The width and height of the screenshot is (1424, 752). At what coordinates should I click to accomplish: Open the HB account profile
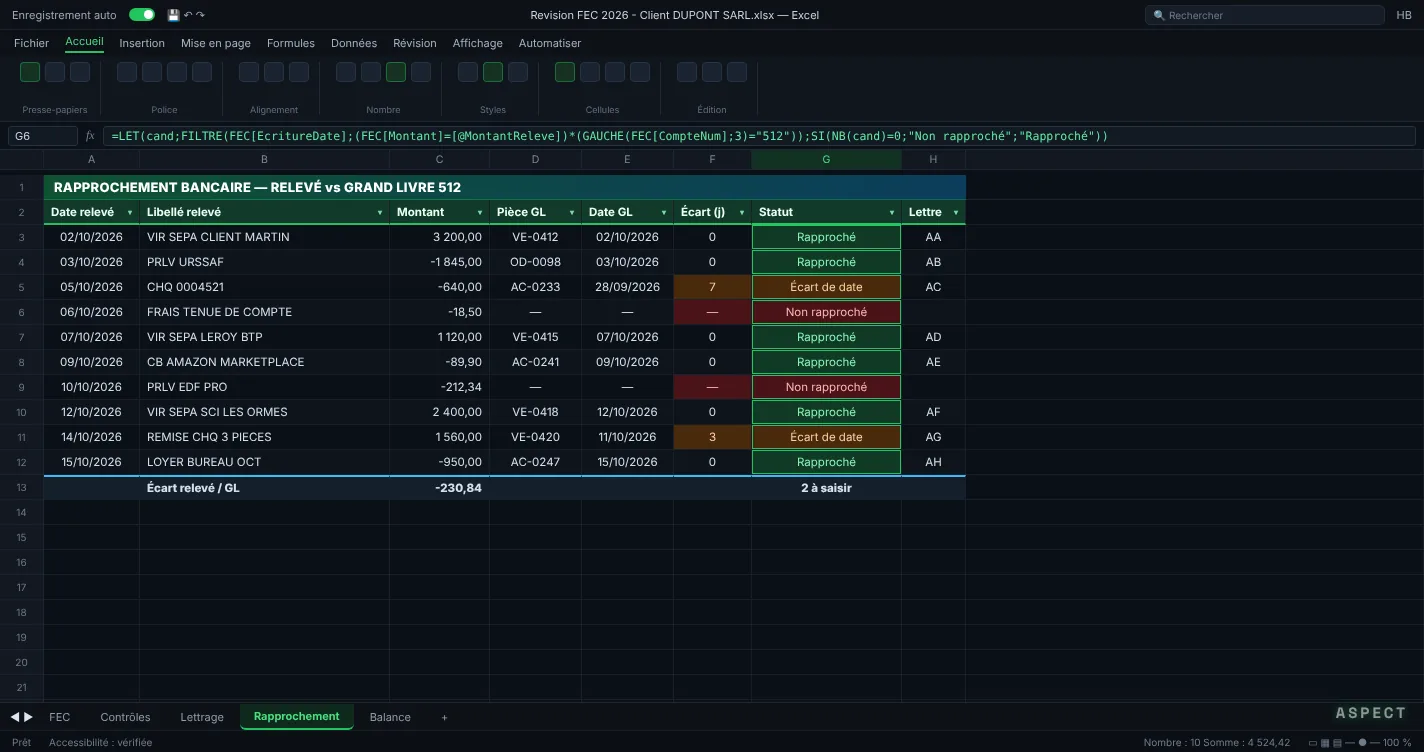point(1404,15)
